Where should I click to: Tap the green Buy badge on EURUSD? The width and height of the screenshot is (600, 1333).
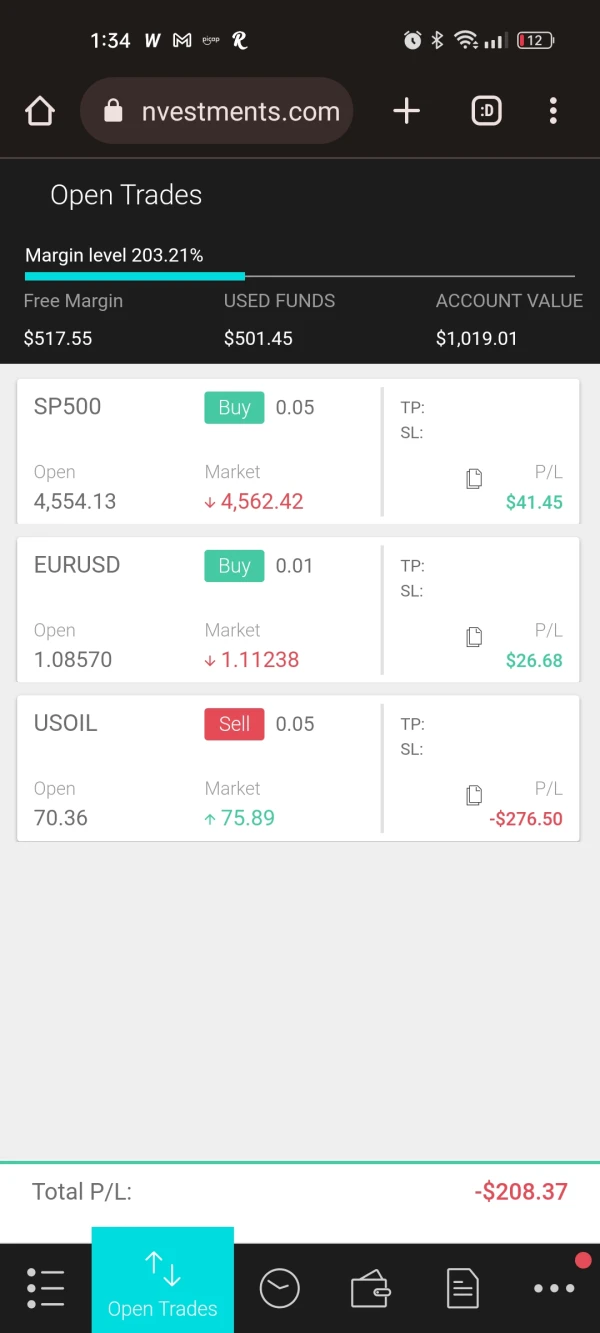234,565
